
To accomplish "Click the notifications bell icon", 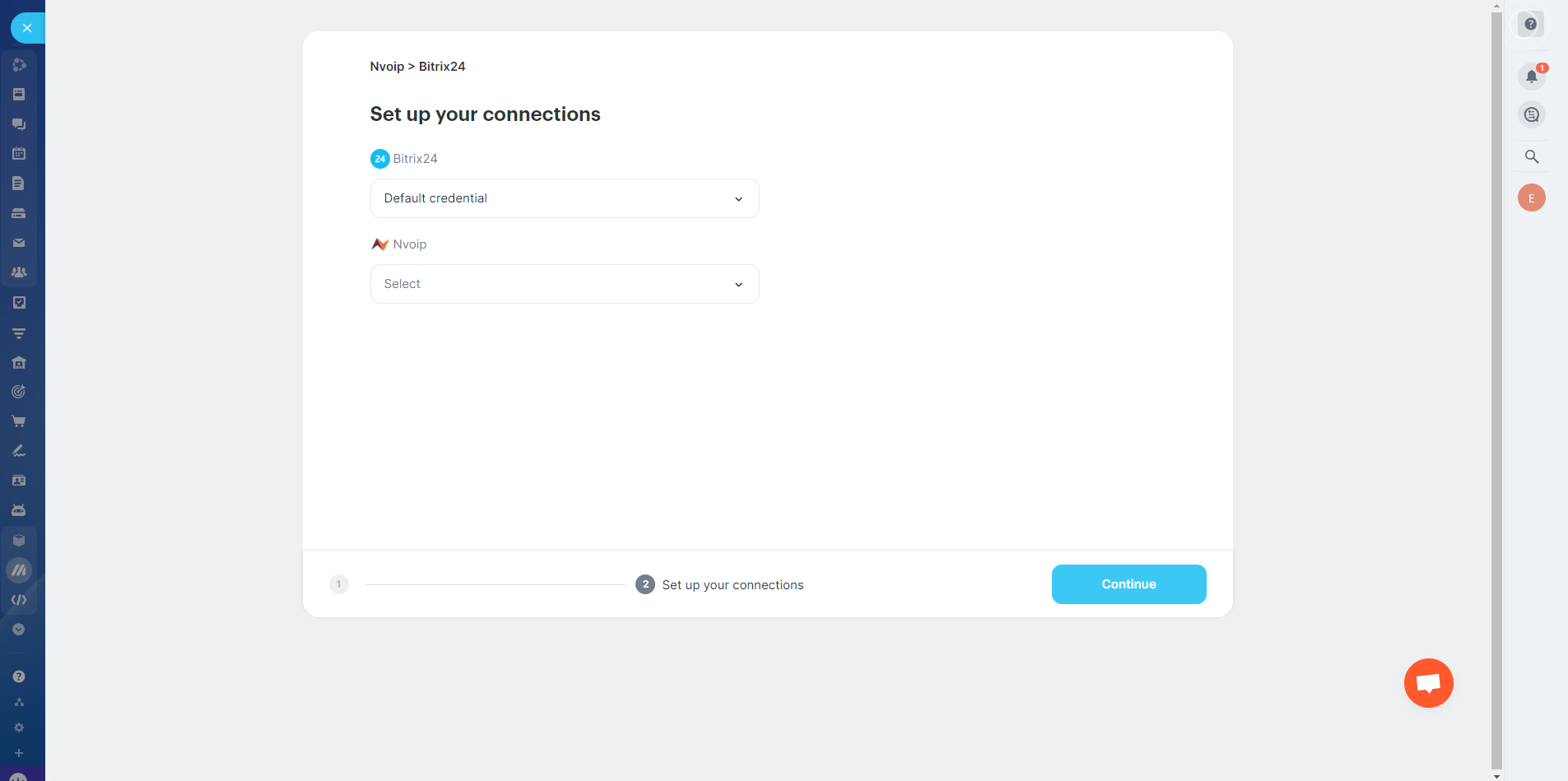I will point(1531,77).
